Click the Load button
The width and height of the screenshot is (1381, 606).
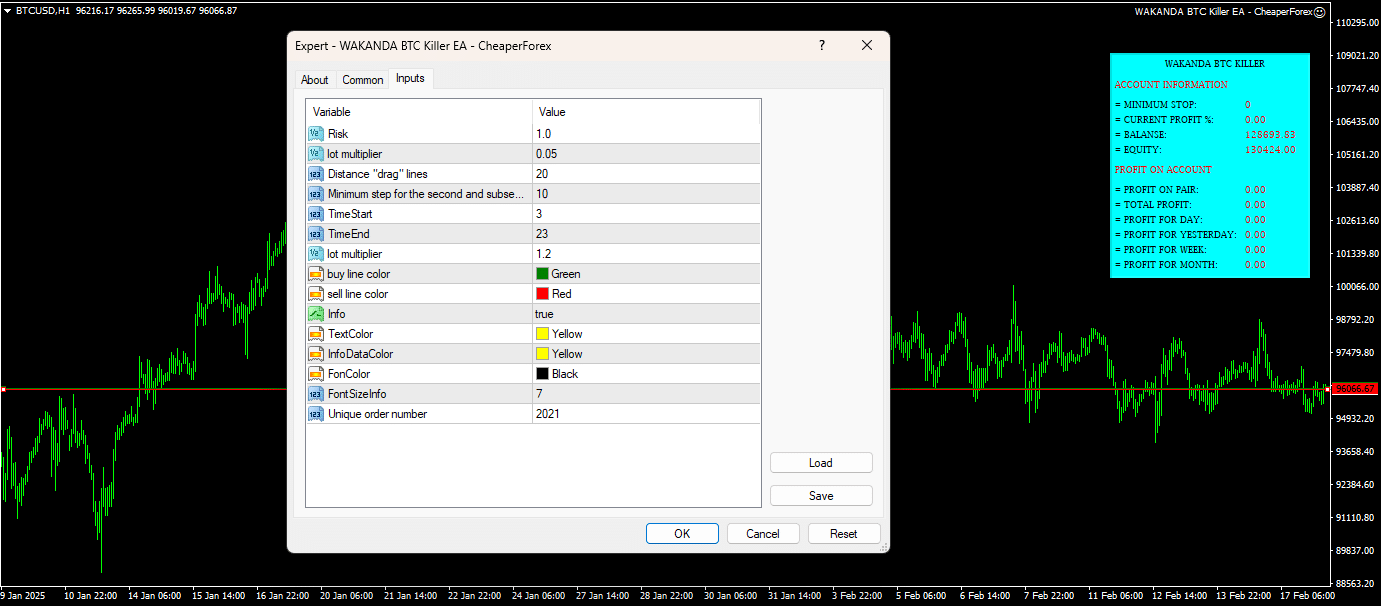tap(821, 463)
